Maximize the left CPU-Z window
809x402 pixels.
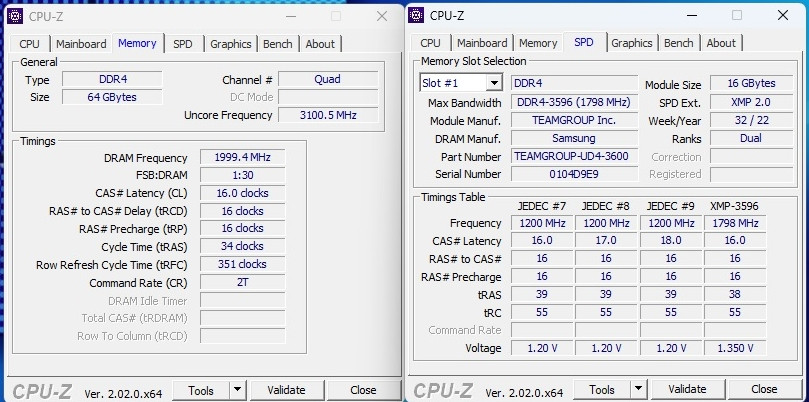coord(336,16)
